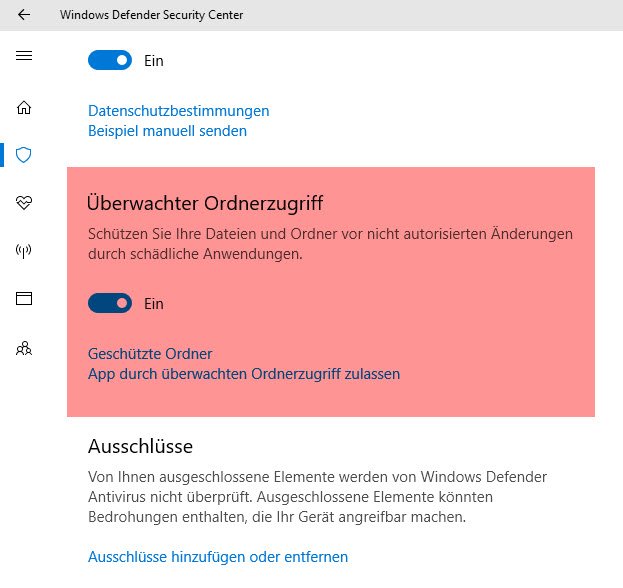Click Beispiel manuell senden link
The image size is (623, 588).
click(x=167, y=131)
